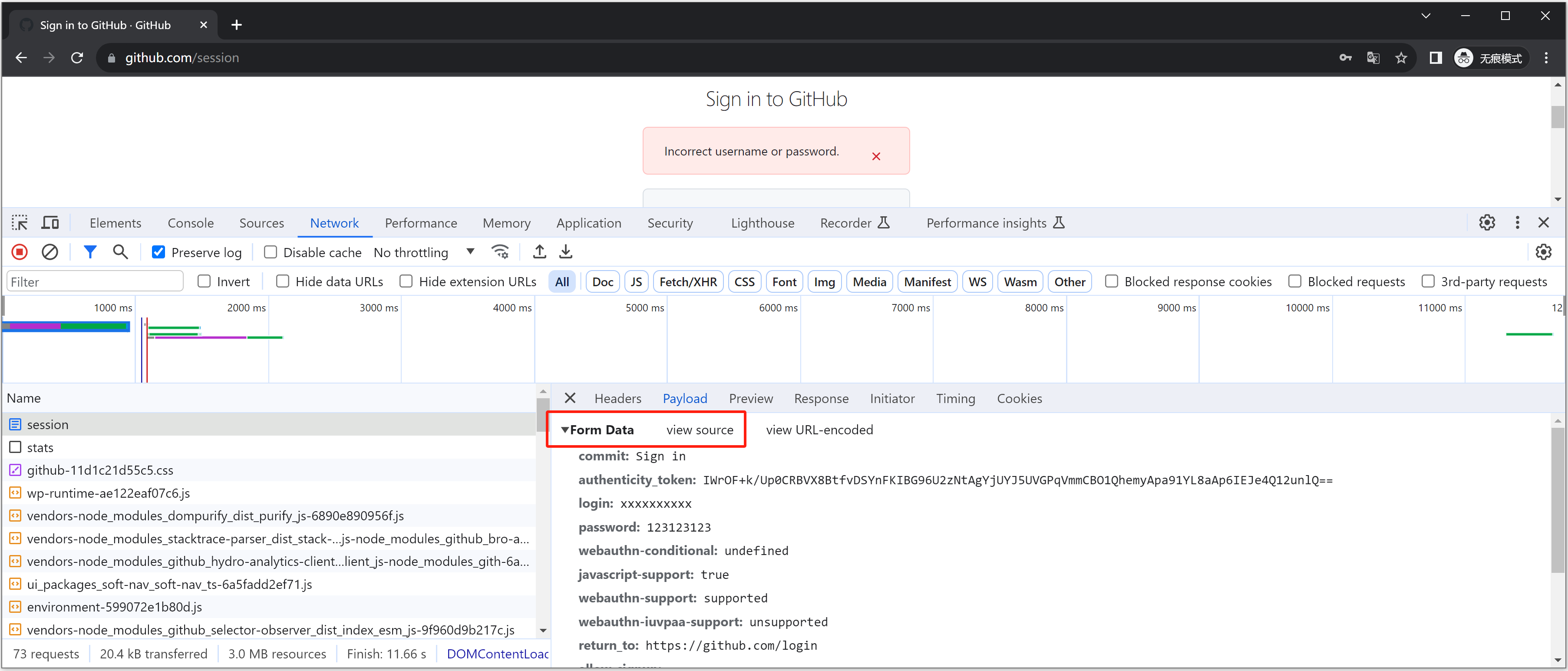Close the request details pane
Screen dimensions: 1568x671
[x=570, y=398]
